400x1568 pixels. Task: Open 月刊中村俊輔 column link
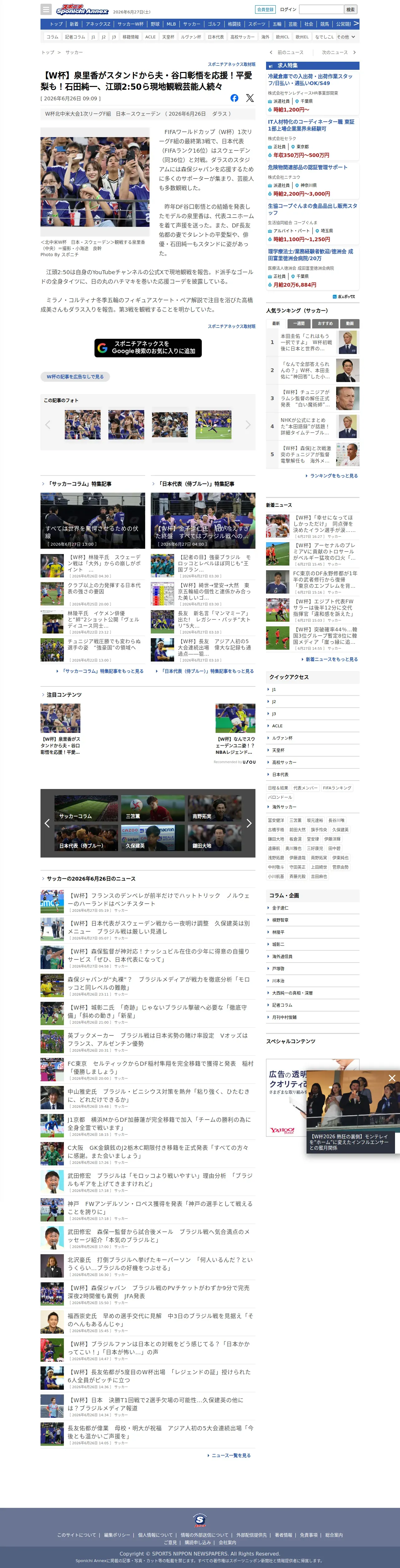[x=284, y=1017]
